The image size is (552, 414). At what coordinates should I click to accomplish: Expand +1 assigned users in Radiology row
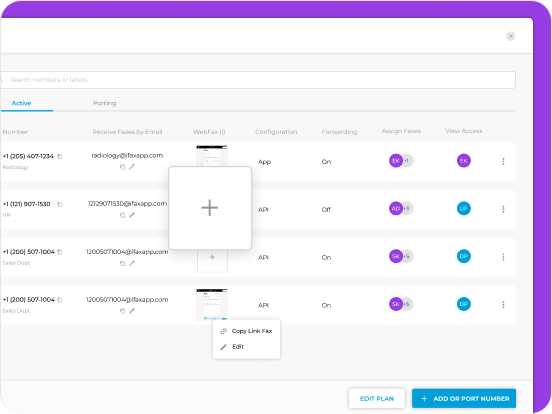click(407, 161)
